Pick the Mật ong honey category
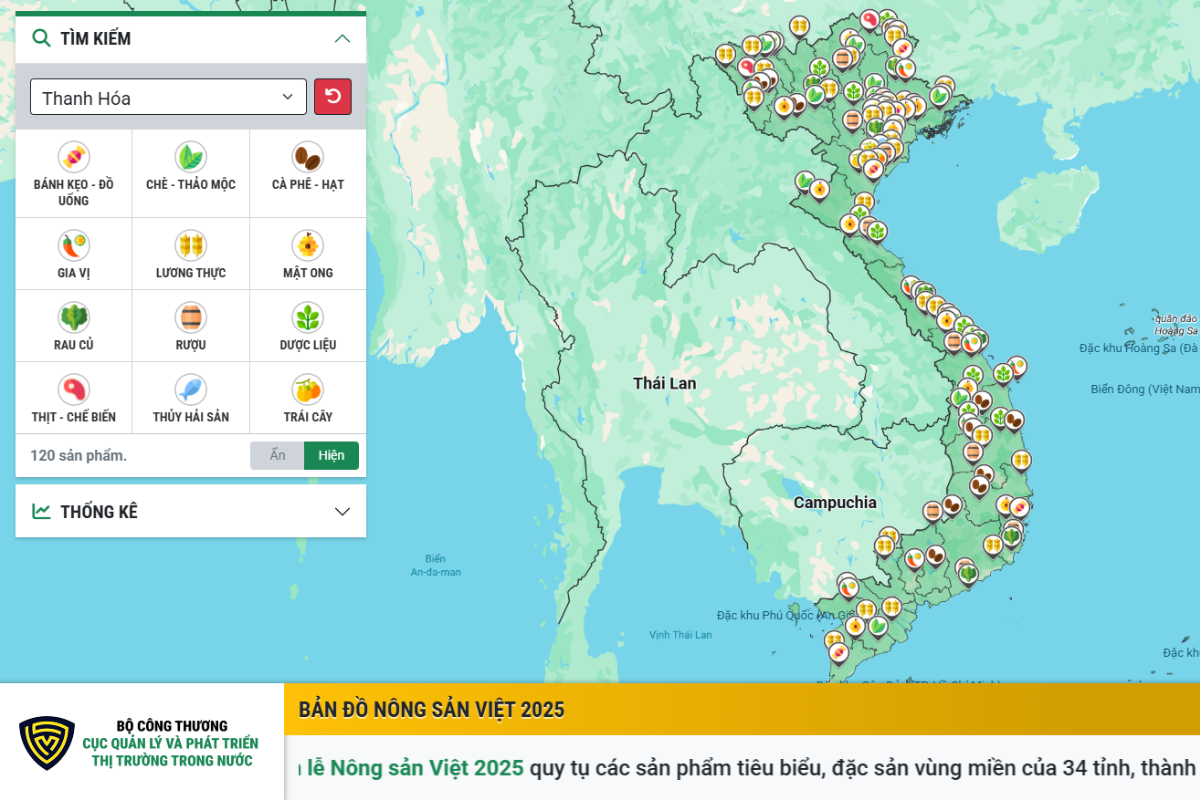Viewport: 1200px width, 800px height. pos(307,245)
